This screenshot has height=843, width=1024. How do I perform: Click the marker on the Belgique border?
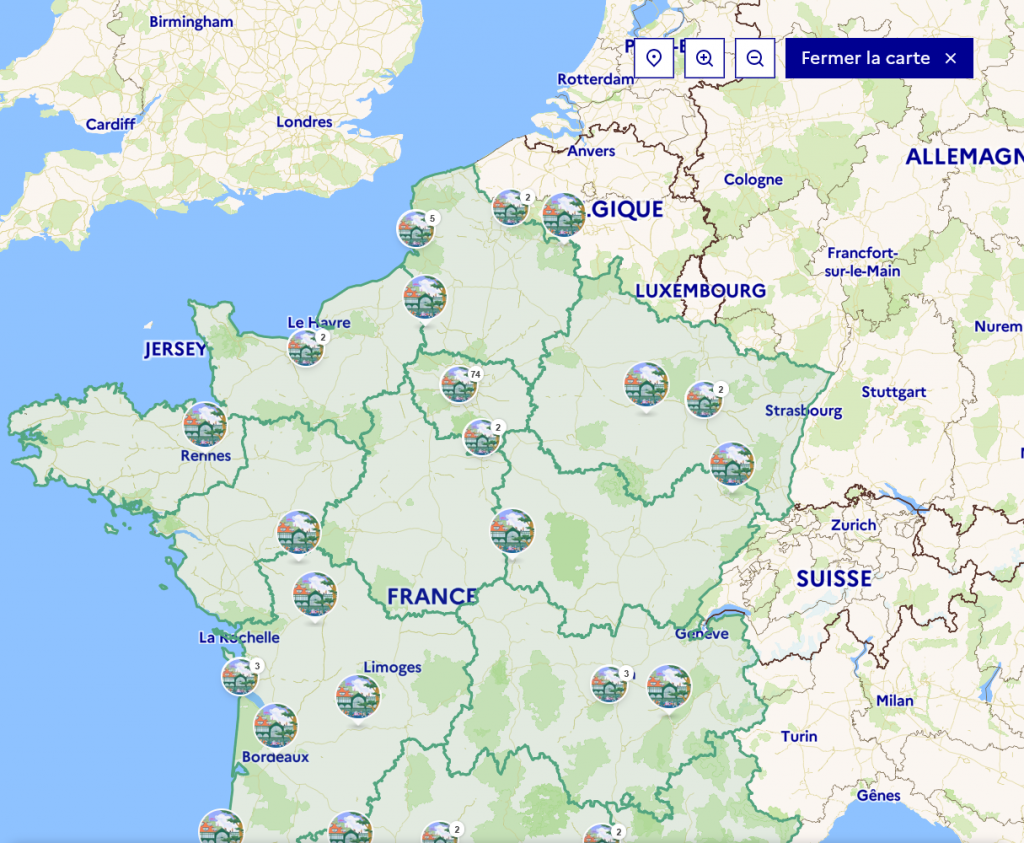(564, 215)
